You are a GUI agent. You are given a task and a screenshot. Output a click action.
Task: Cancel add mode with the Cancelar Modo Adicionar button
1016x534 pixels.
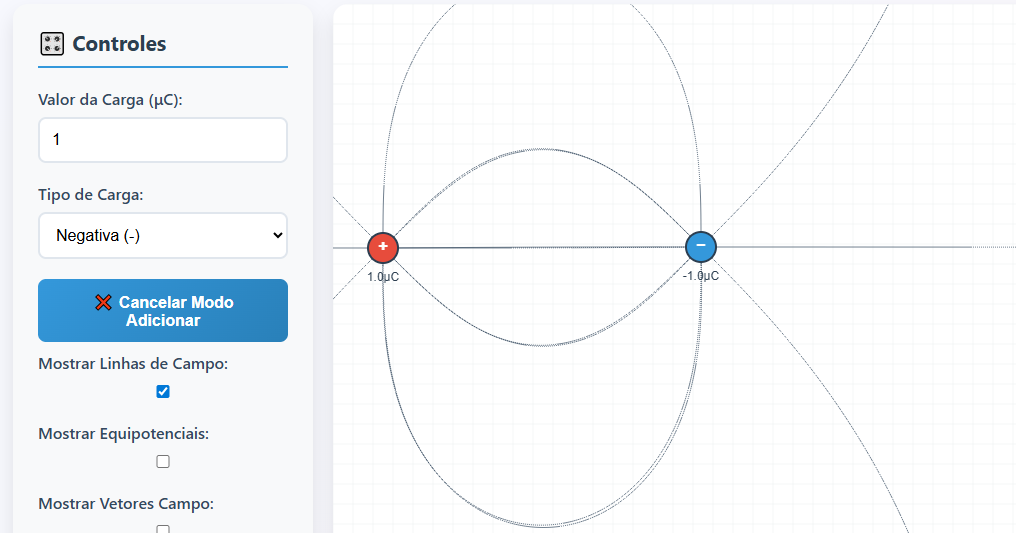pyautogui.click(x=163, y=310)
